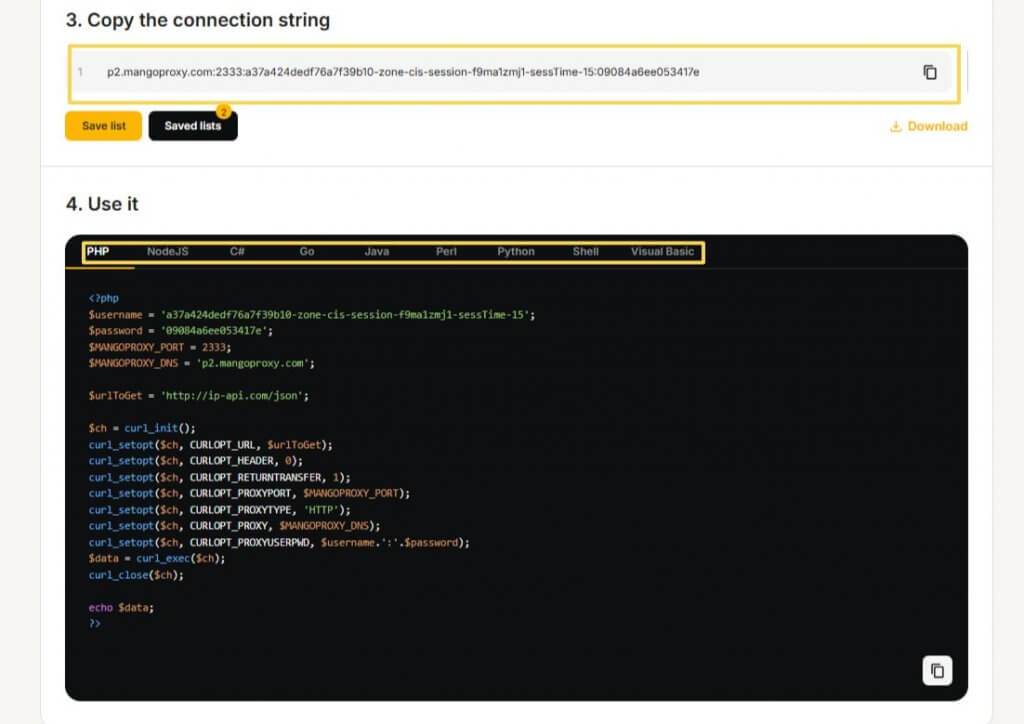Switch to the Shell tab
This screenshot has height=724, width=1024.
click(586, 252)
